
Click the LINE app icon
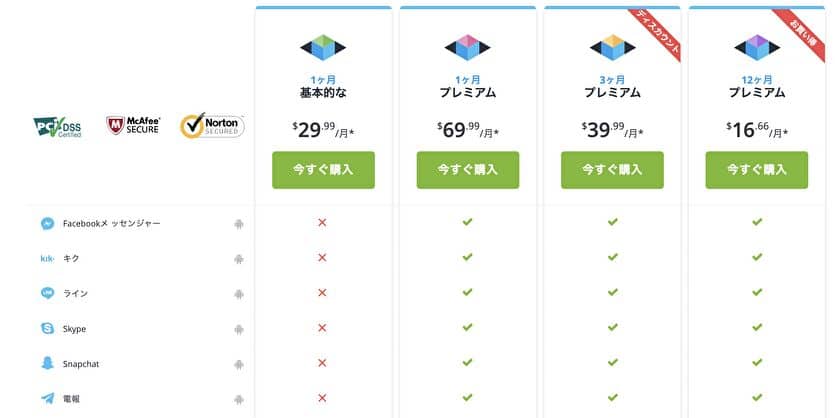point(47,293)
